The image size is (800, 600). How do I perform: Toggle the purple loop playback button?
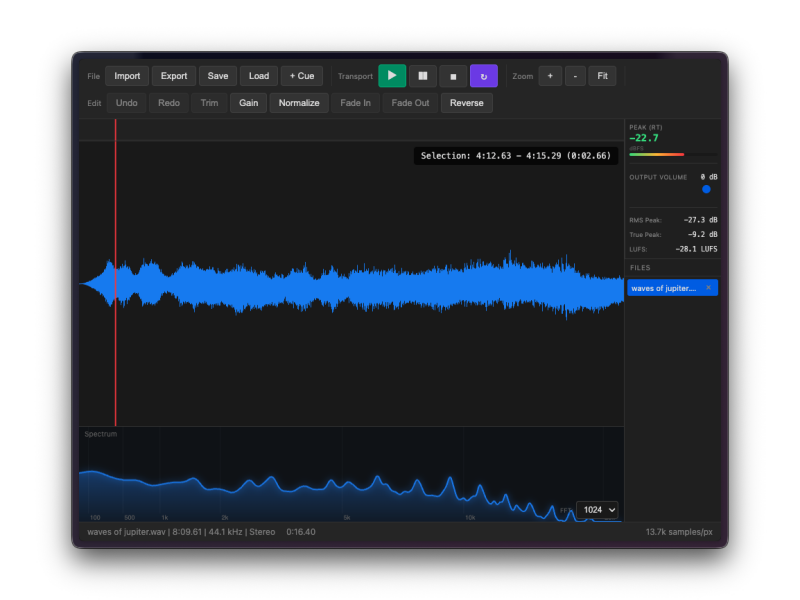coord(484,76)
